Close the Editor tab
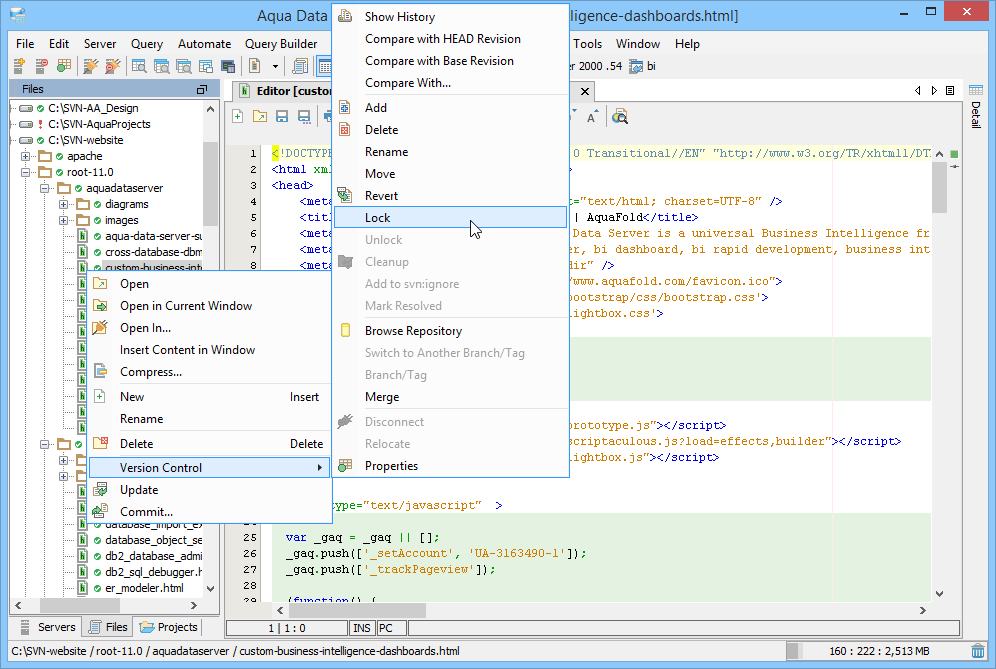This screenshot has height=669, width=996. pyautogui.click(x=585, y=92)
